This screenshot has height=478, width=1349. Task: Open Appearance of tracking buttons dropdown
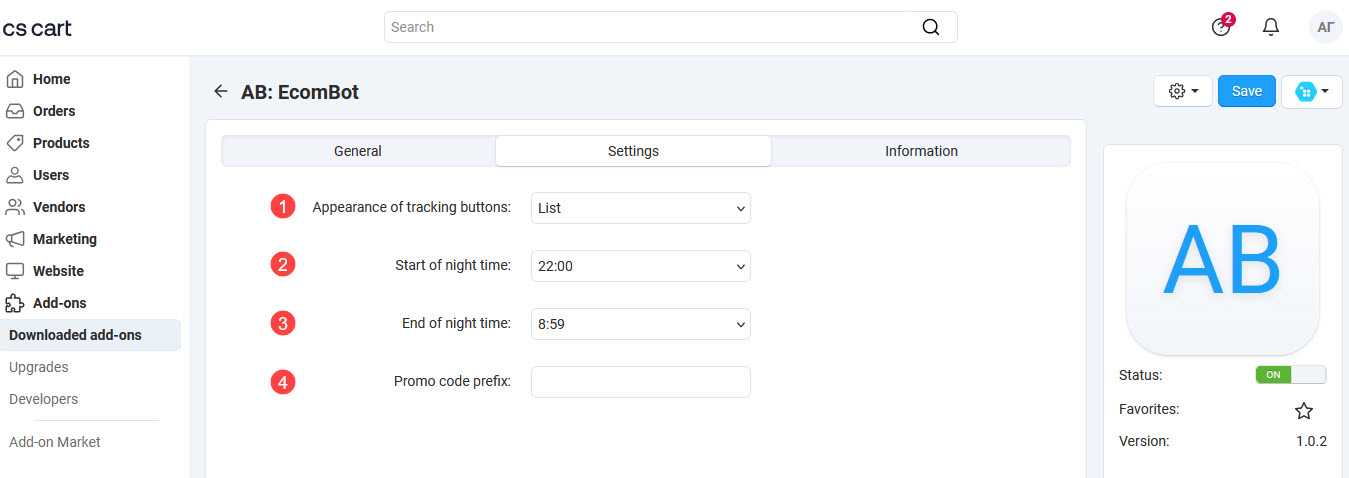(x=641, y=208)
